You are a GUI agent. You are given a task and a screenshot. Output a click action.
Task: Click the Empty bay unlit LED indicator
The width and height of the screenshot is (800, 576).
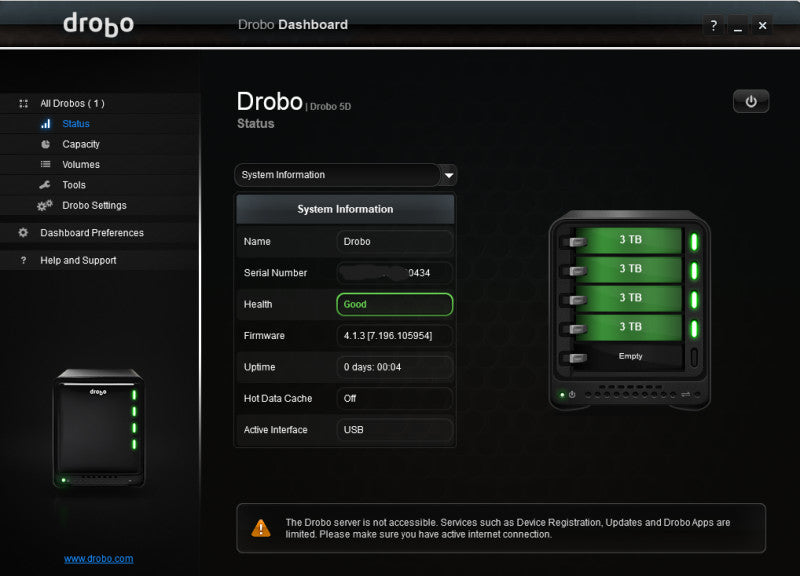point(694,357)
